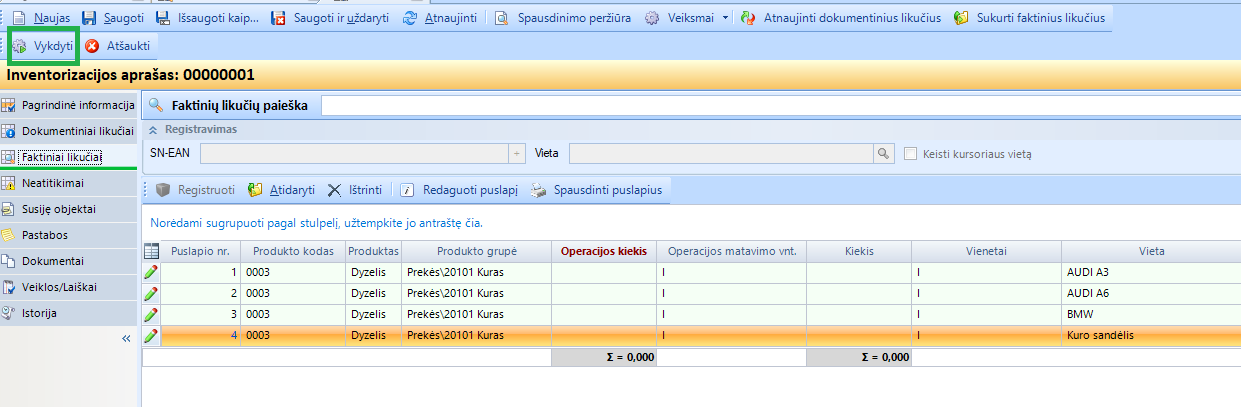Screen dimensions: 1241x407
Task: Click the red Atšaukti cancel icon
Action: [93, 46]
